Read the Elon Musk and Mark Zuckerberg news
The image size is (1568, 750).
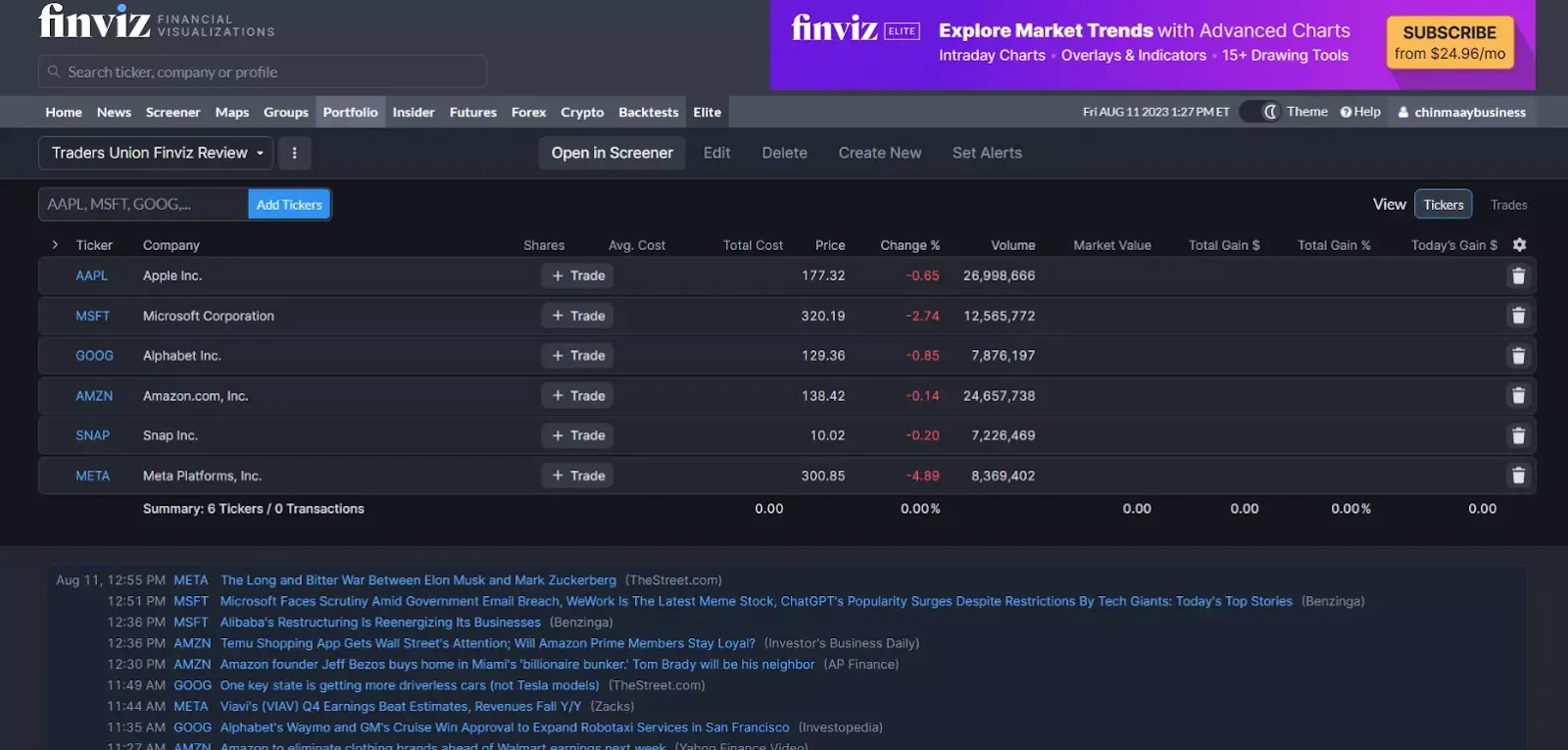(x=418, y=580)
